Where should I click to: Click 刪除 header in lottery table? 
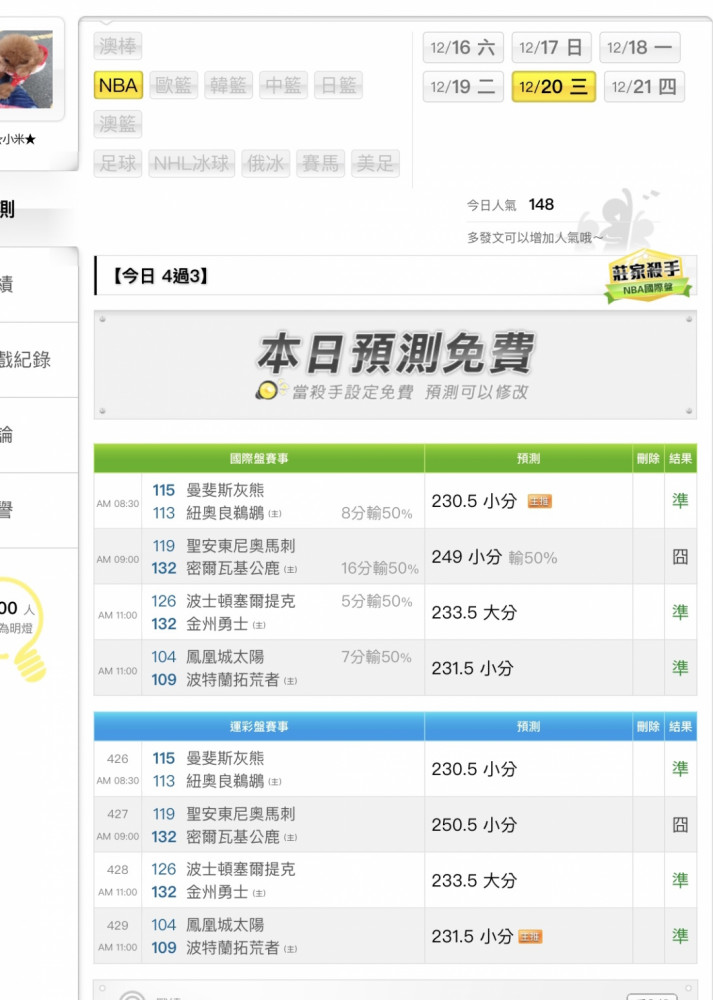coord(648,726)
